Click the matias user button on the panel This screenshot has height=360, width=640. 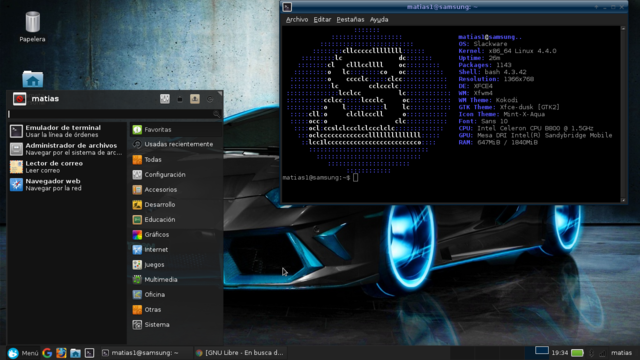pyautogui.click(x=621, y=353)
